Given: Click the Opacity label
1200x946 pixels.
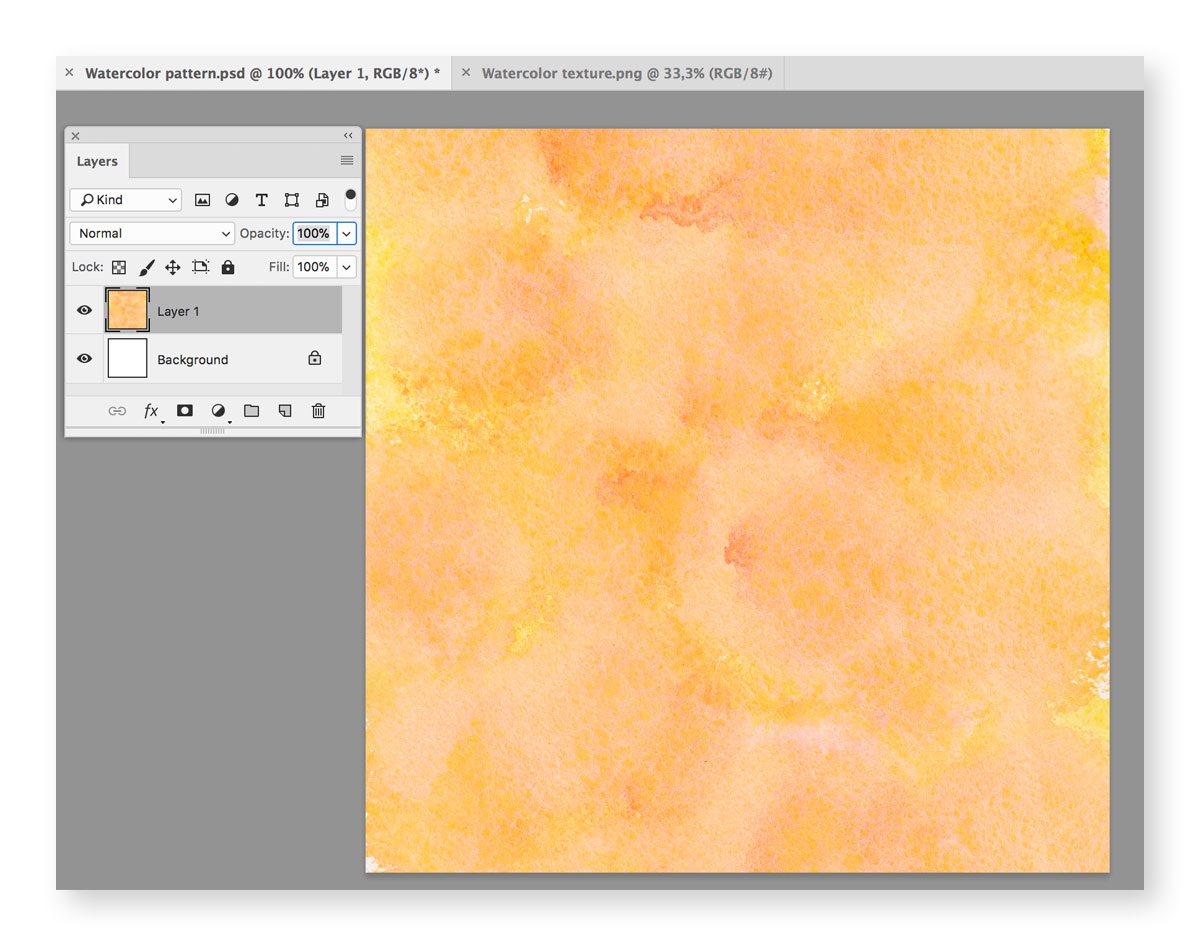Looking at the screenshot, I should click(265, 233).
